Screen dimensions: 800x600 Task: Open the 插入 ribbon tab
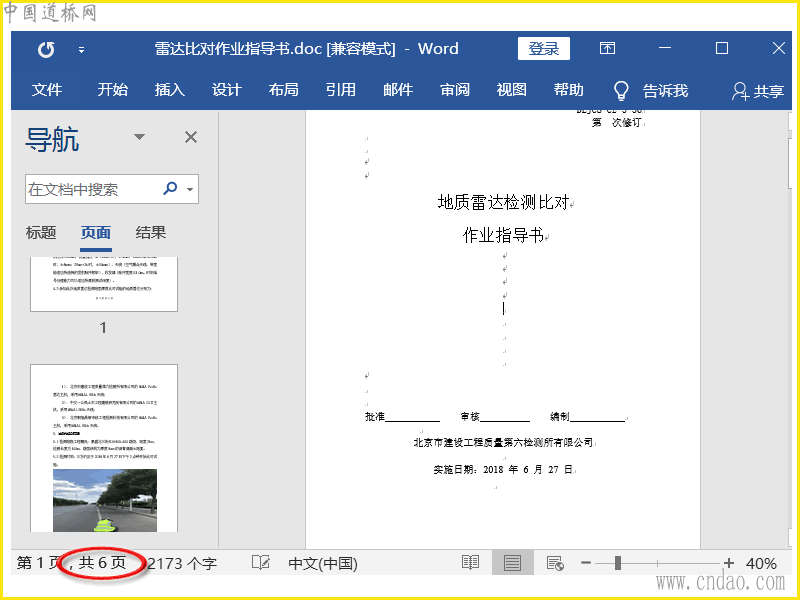click(x=170, y=90)
